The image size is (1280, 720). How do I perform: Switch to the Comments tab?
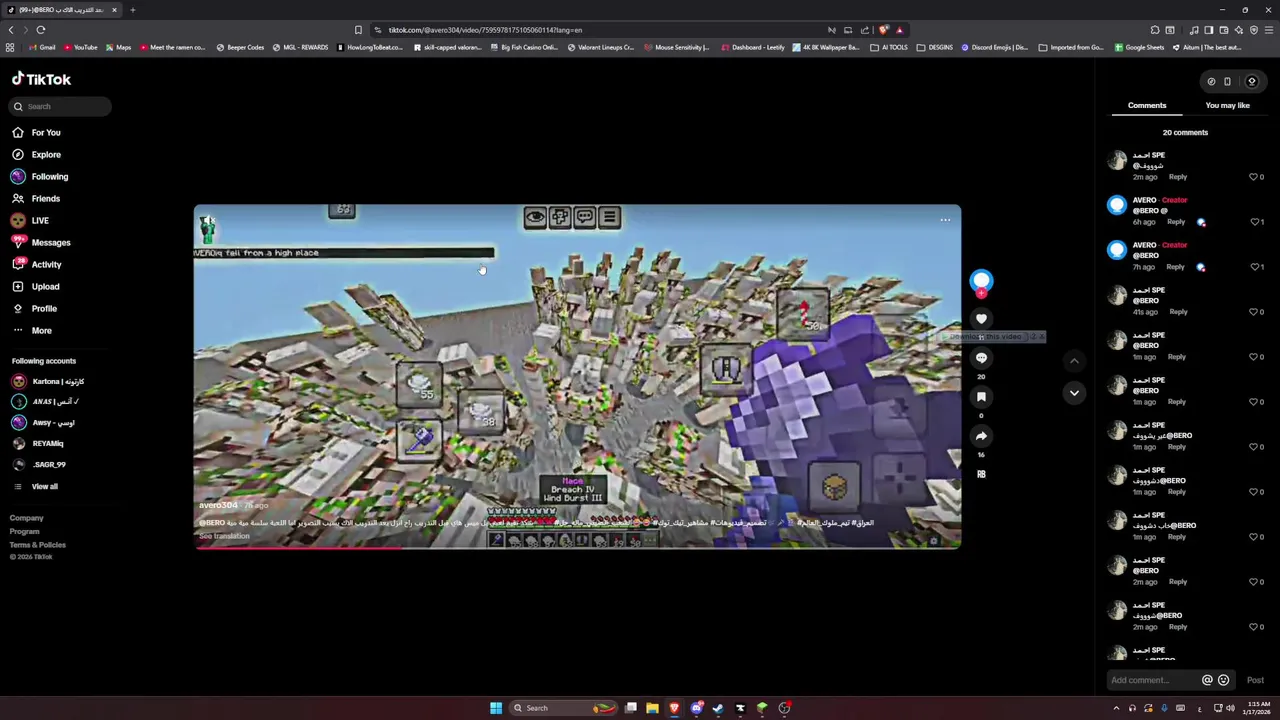click(1147, 105)
